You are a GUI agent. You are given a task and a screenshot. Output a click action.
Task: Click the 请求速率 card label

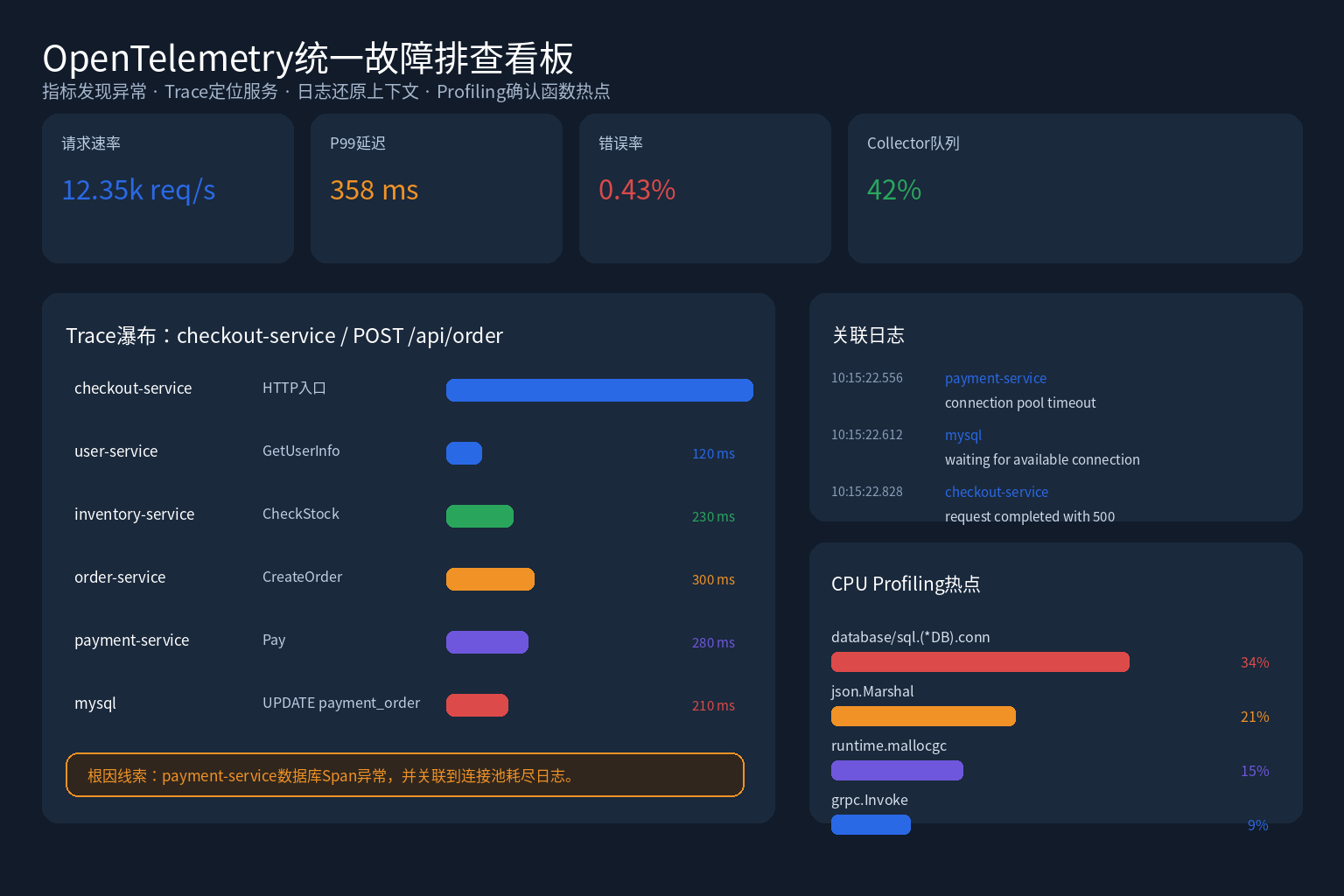[x=91, y=143]
